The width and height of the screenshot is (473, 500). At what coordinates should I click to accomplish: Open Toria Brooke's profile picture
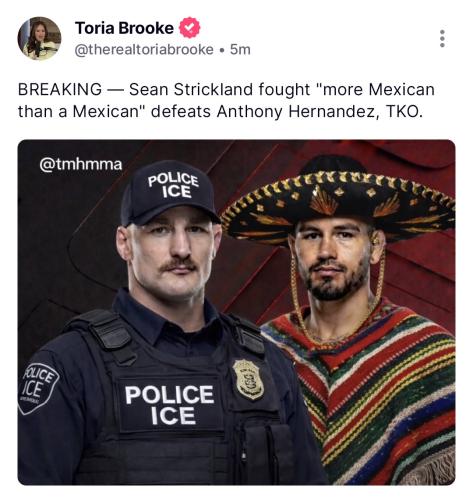tap(39, 38)
